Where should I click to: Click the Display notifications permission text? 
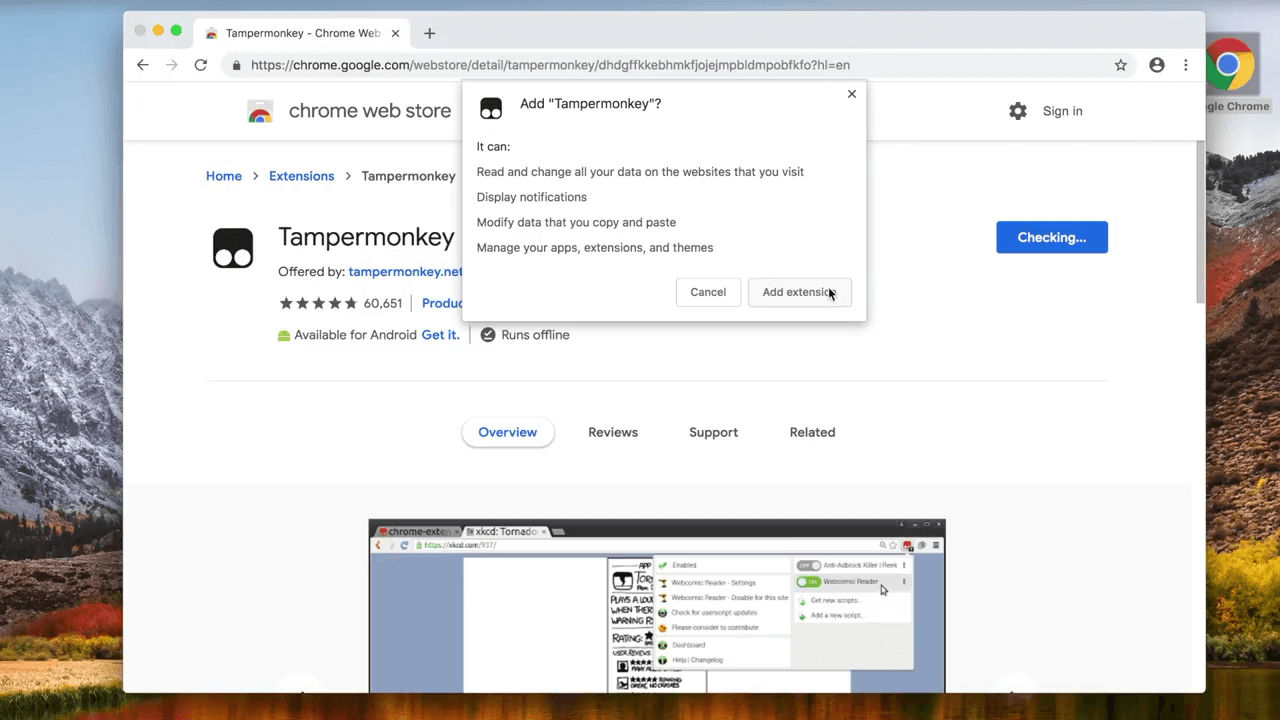point(532,197)
